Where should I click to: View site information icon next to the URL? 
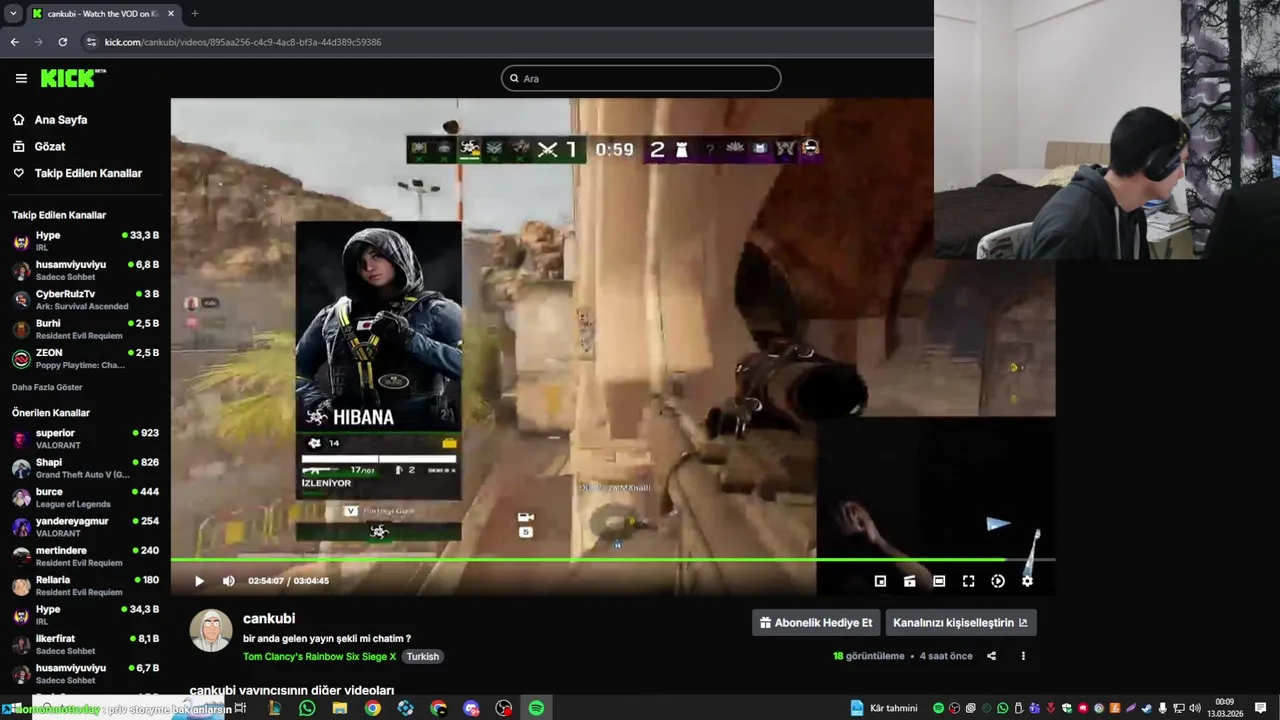click(91, 42)
